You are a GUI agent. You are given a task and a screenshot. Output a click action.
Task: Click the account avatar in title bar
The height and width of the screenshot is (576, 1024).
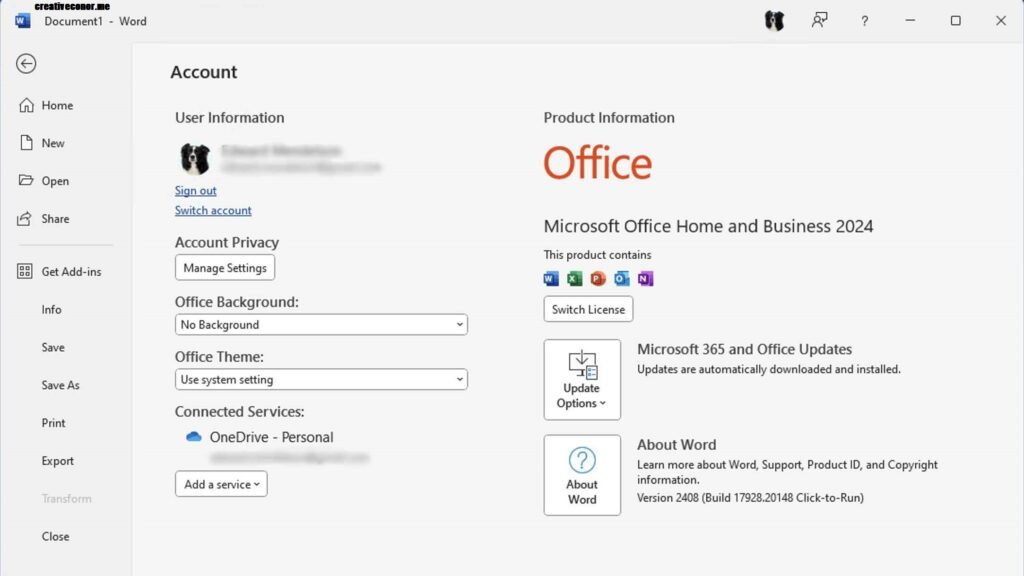(x=775, y=21)
